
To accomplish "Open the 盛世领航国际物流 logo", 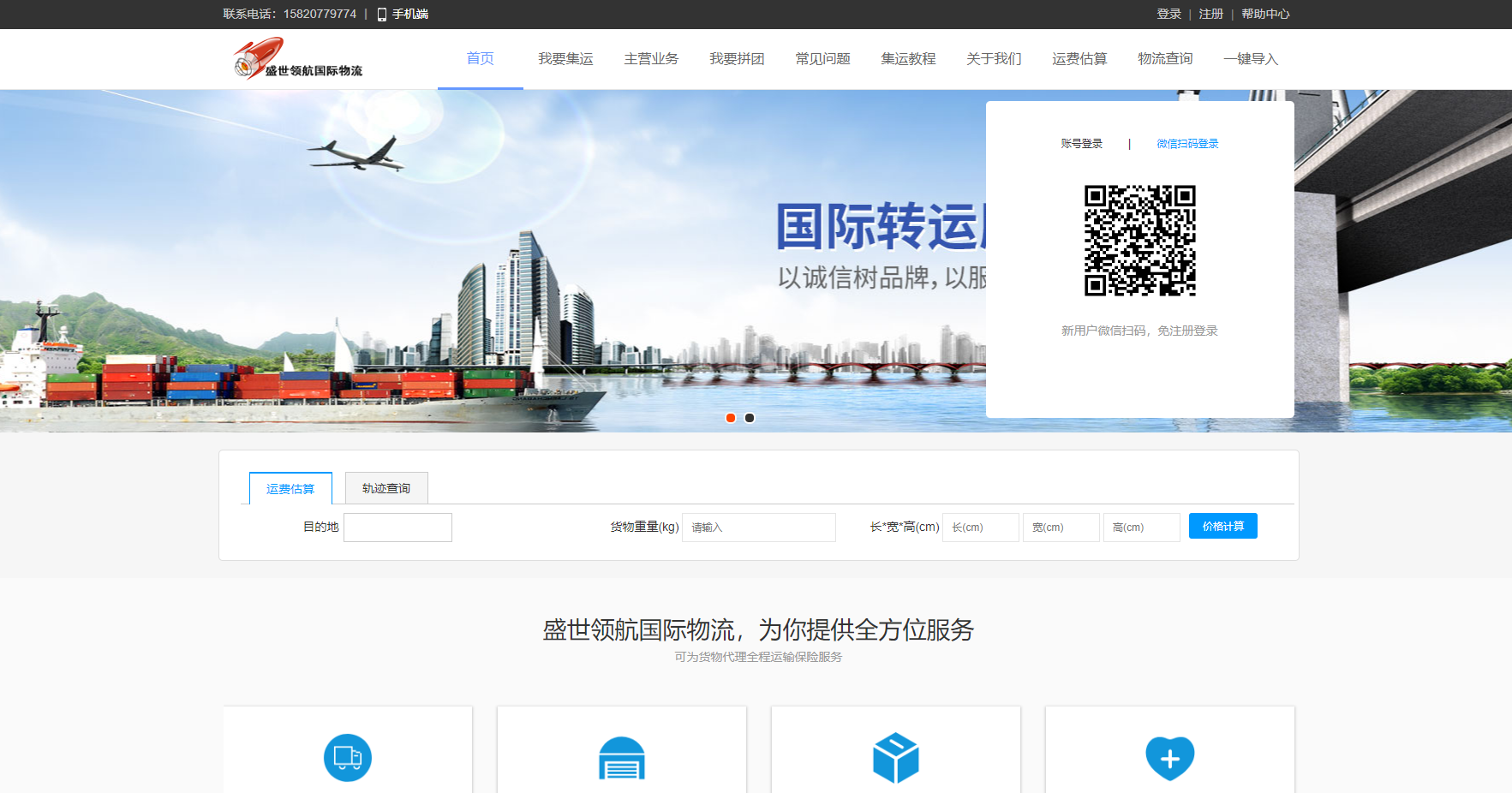I will point(298,58).
